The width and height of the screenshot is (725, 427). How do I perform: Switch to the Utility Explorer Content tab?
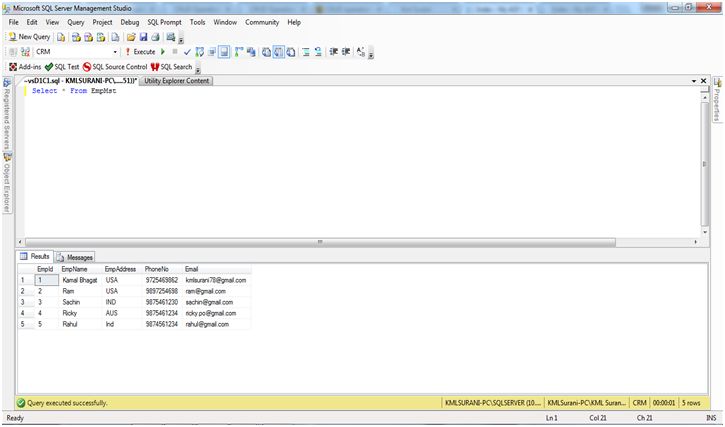click(177, 81)
